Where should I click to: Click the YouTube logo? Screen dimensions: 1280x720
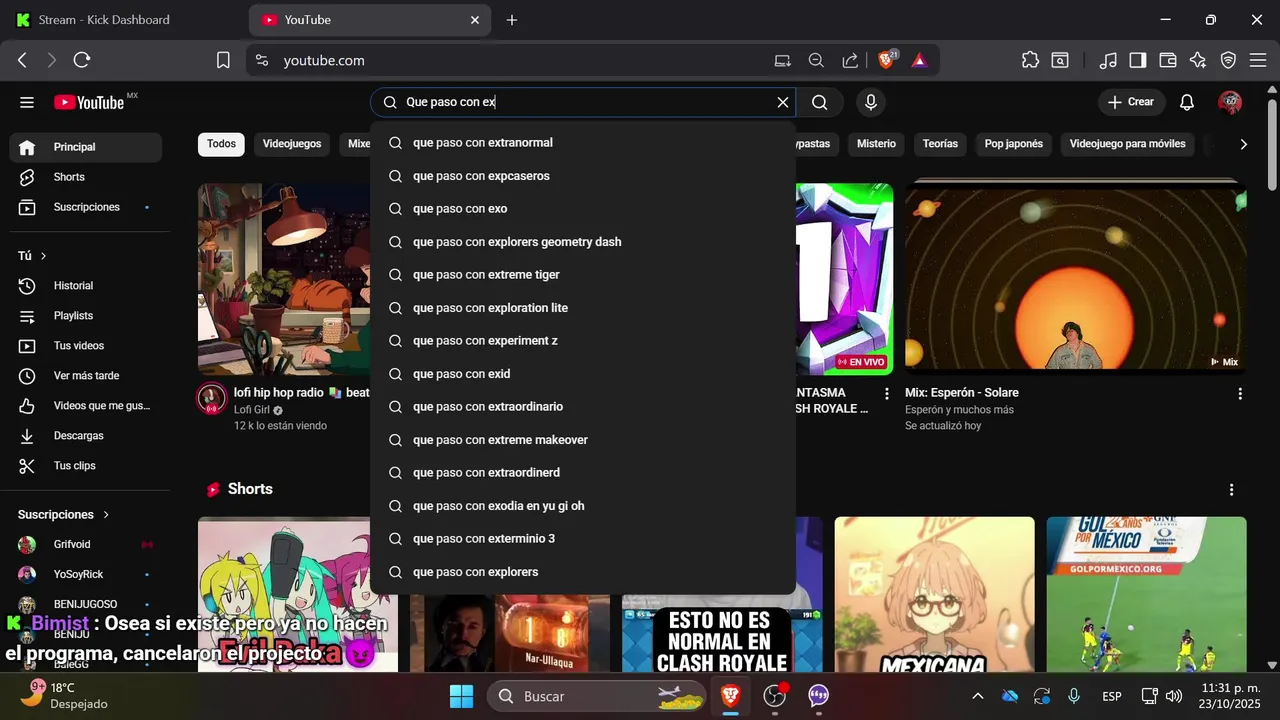90,102
